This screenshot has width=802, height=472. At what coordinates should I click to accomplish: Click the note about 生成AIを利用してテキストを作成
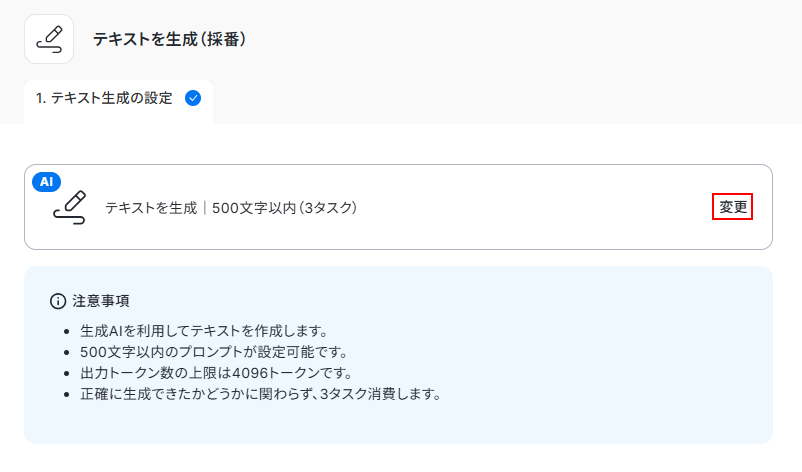coord(203,331)
